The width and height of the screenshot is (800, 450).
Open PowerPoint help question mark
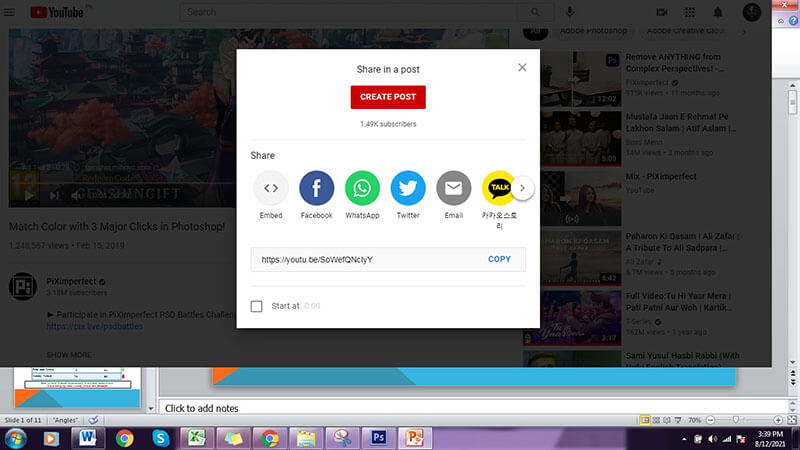pos(793,20)
